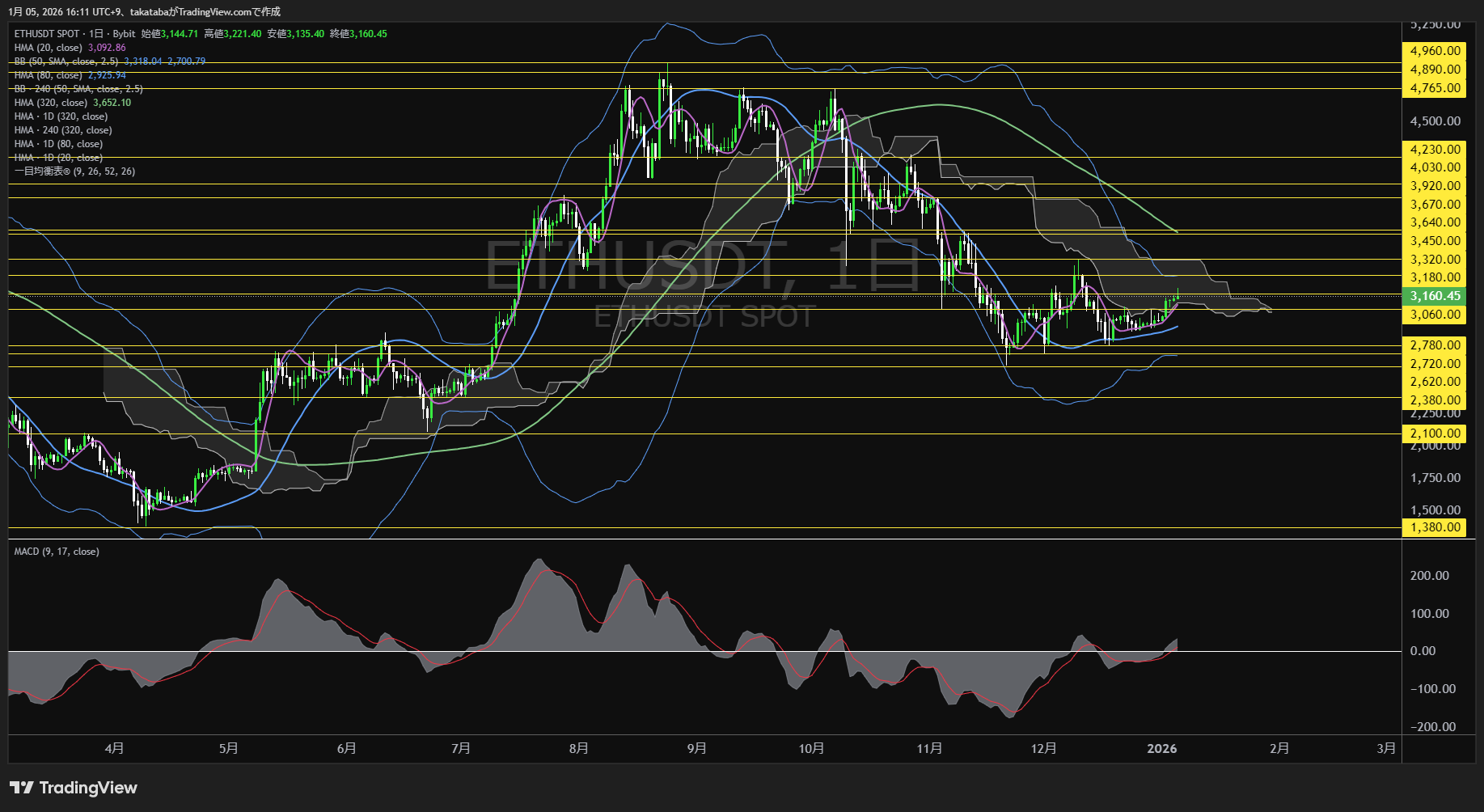Click the 11月 label on time axis
Image resolution: width=1484 pixels, height=812 pixels.
(929, 748)
